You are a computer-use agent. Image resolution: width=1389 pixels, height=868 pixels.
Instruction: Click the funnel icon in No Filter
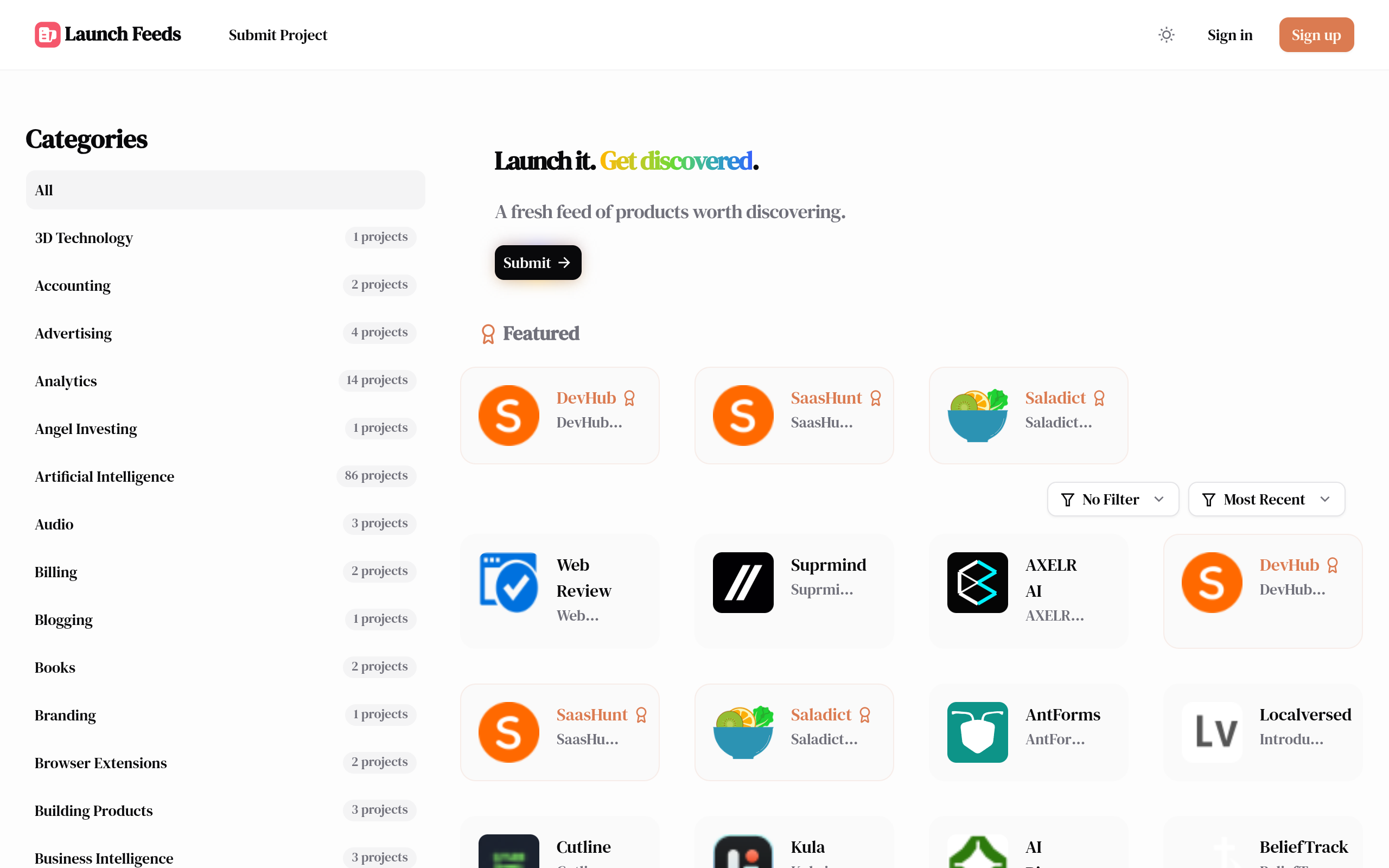1067,500
